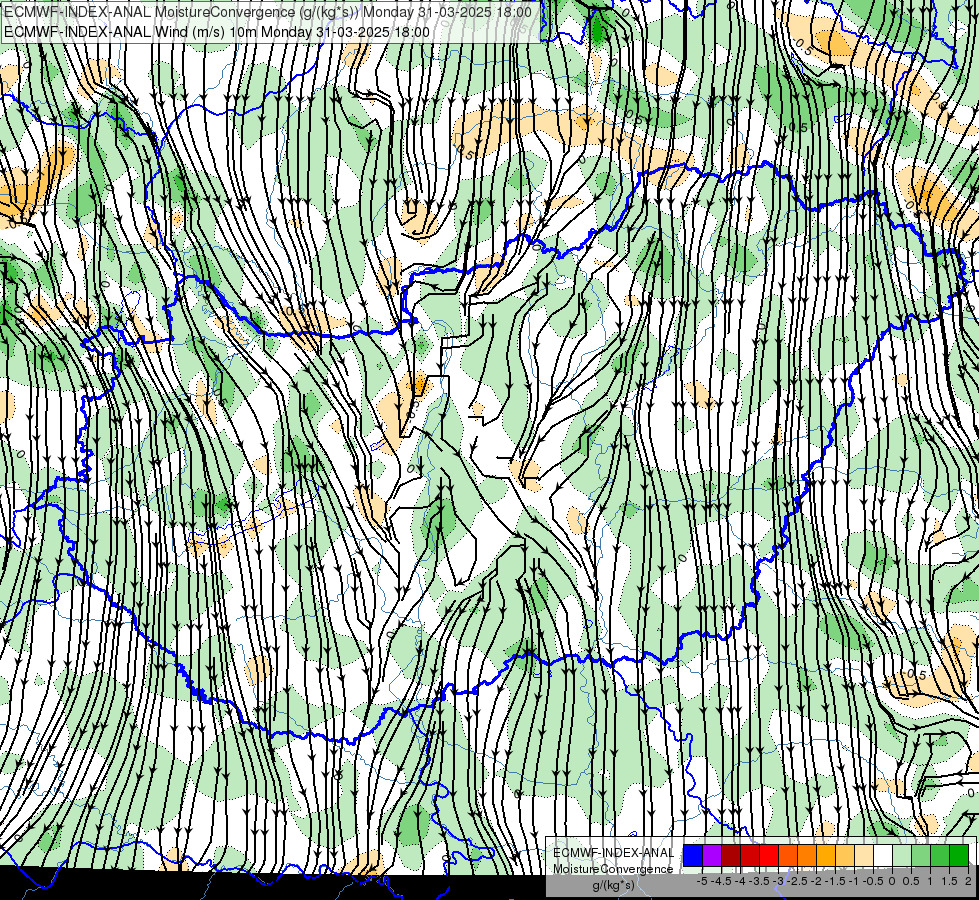The image size is (979, 900).
Task: Select the dark red swatch from -4.5 to -4
Action: tap(731, 855)
